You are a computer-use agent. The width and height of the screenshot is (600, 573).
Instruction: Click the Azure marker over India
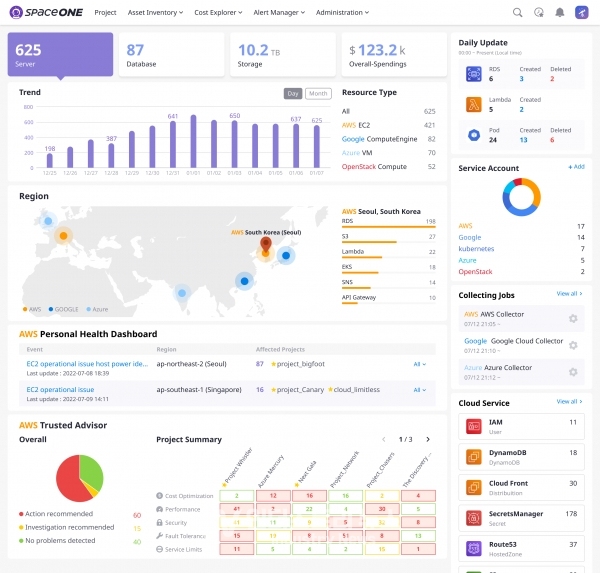coord(182,293)
